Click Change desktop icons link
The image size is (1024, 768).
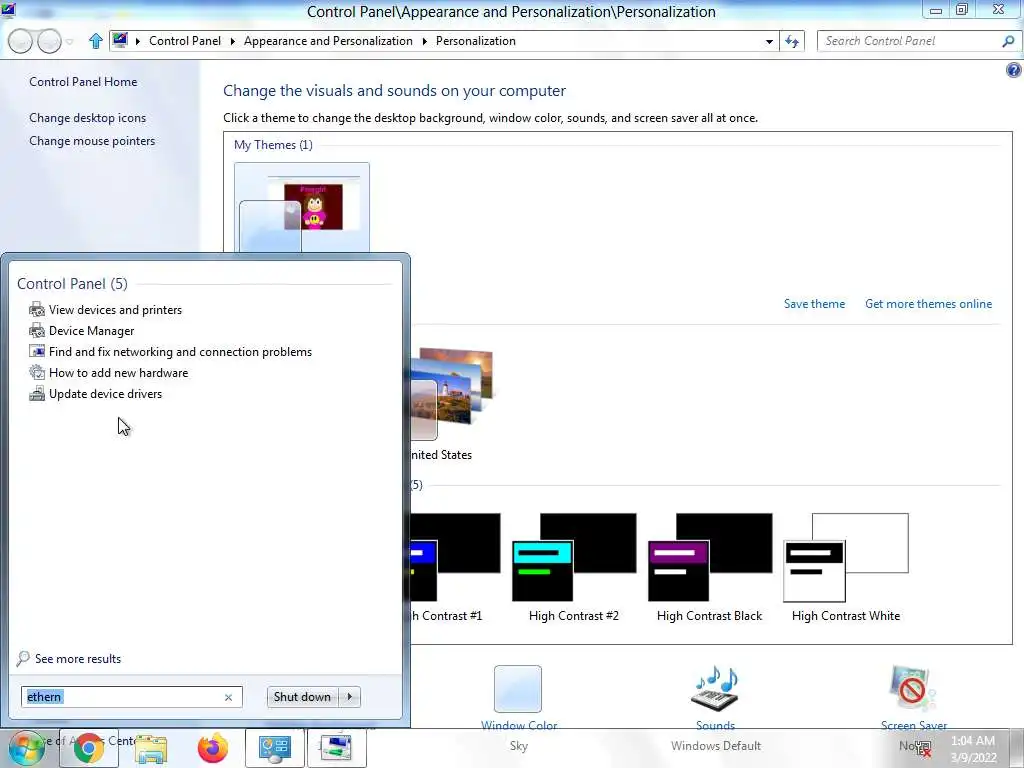pos(88,118)
